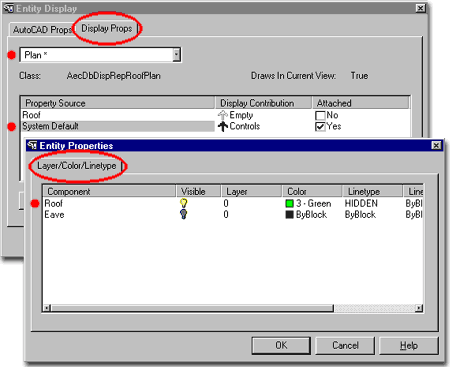Click the HIDDEN linetype for Roof
This screenshot has height=367, width=450.
click(x=361, y=203)
